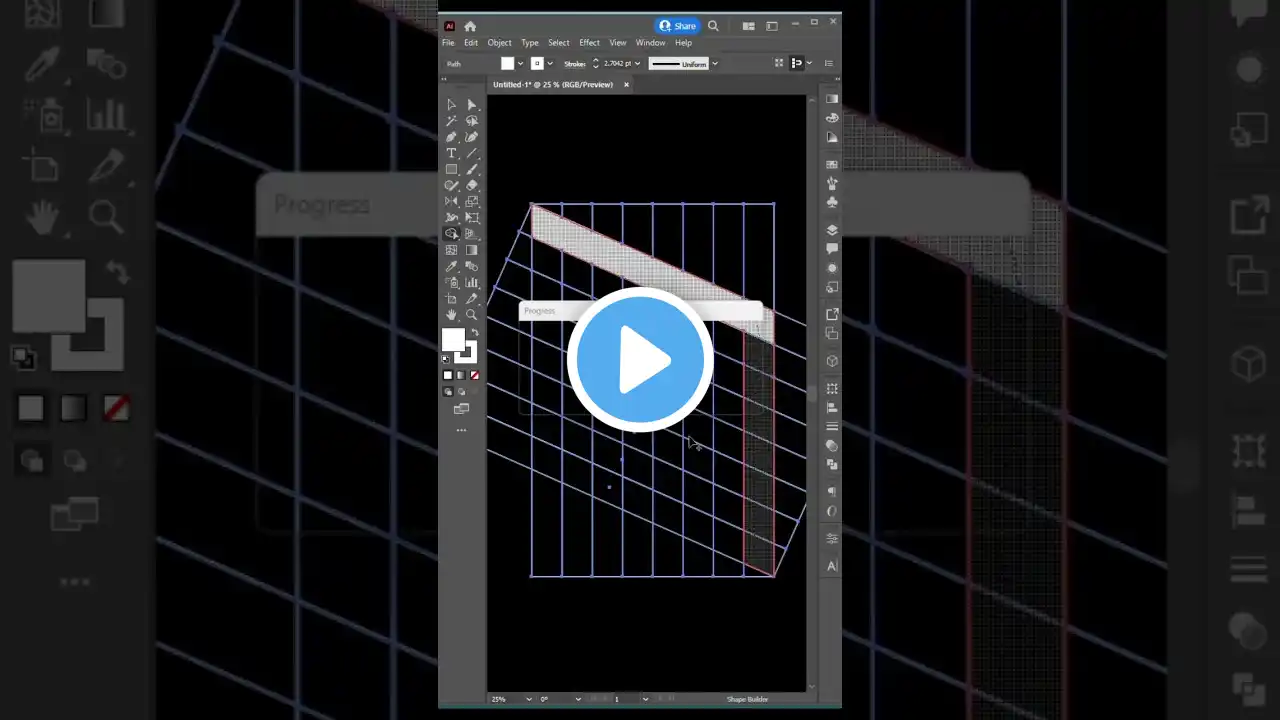The width and height of the screenshot is (1280, 720).
Task: Choose the Lasso tool
Action: point(471,121)
